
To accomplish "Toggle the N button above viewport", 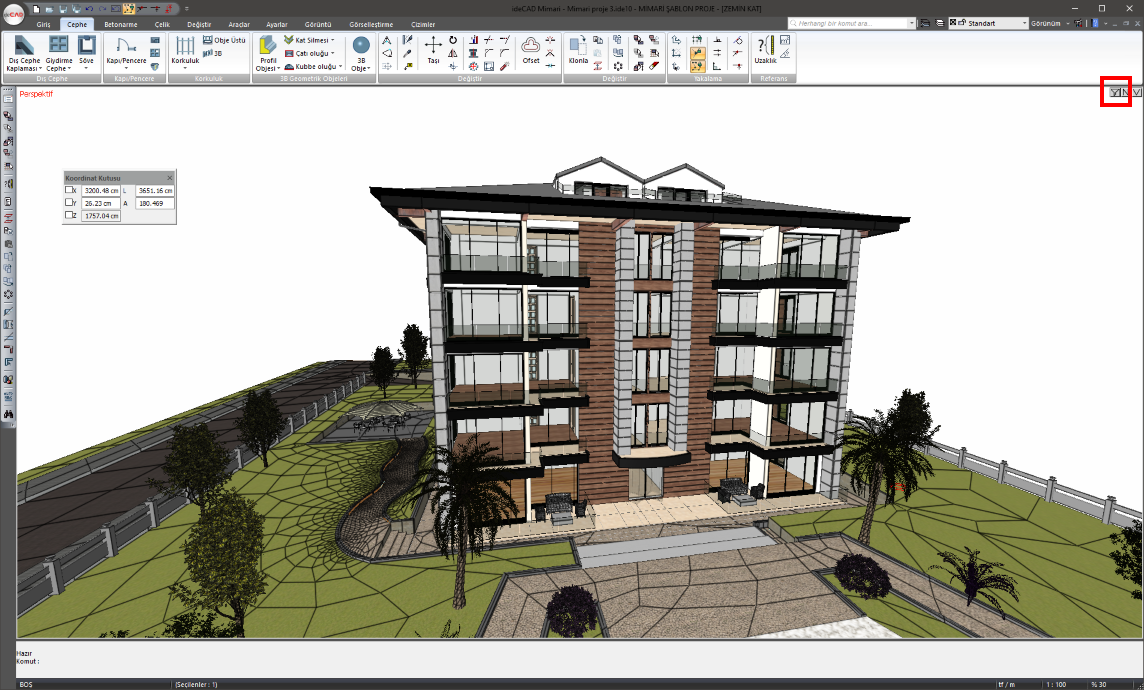I will [x=1125, y=92].
